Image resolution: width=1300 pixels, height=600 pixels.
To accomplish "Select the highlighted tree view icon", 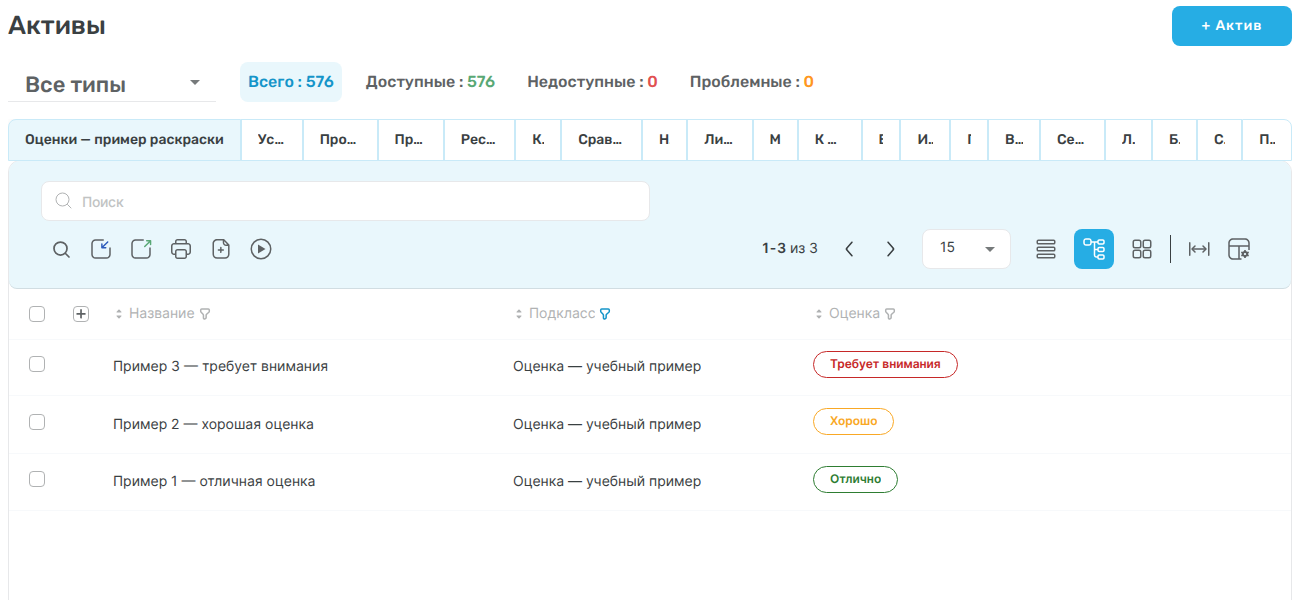I will (1094, 249).
